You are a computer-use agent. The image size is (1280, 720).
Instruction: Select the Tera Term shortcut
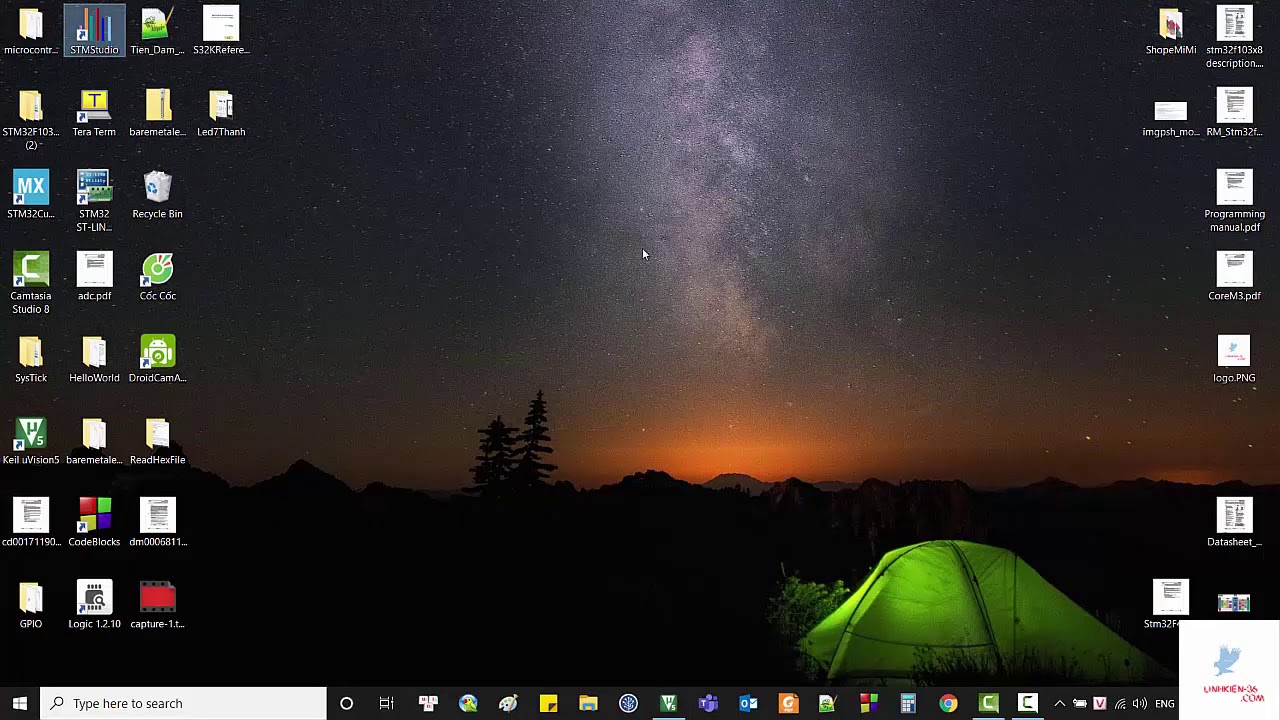click(x=94, y=113)
